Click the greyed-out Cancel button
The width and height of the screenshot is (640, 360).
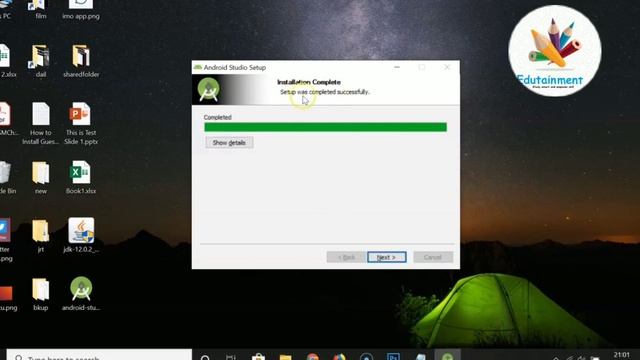tap(433, 257)
